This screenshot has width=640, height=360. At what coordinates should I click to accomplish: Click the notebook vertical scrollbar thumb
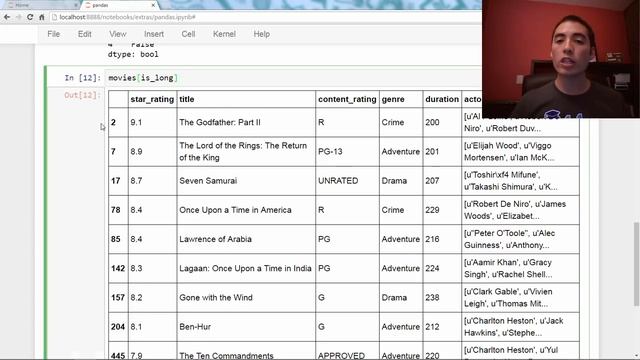point(636,264)
